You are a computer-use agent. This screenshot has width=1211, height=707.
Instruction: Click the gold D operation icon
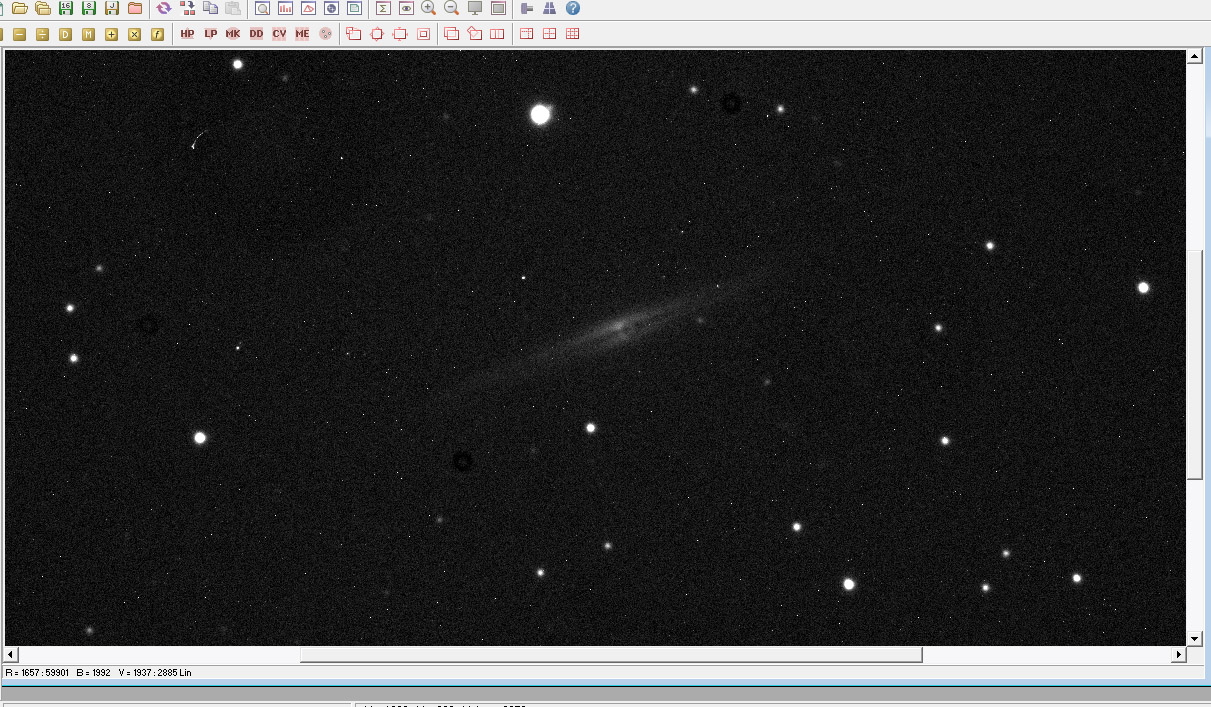(x=65, y=34)
